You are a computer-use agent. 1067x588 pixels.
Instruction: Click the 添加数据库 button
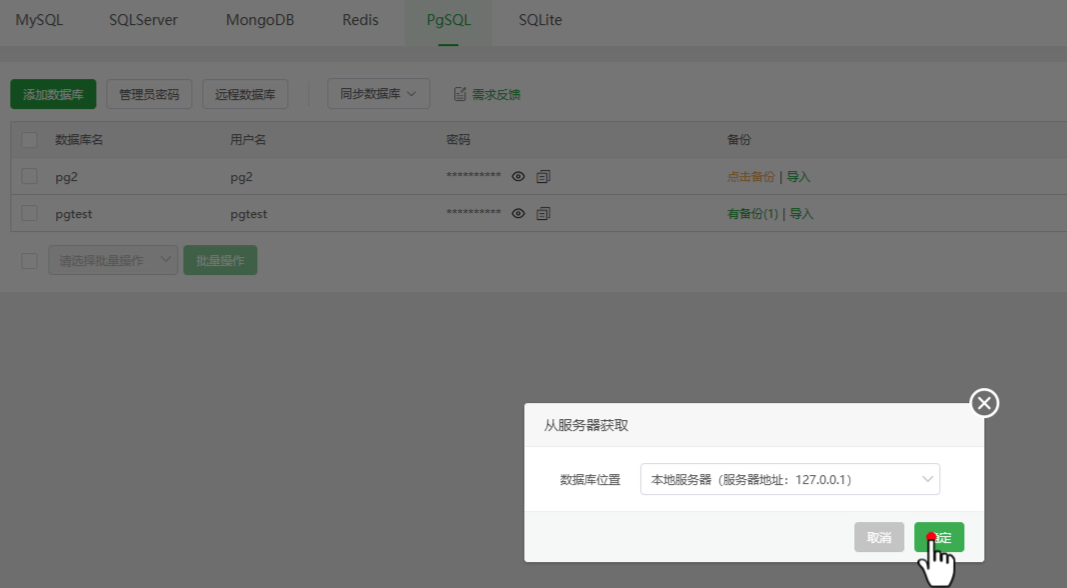(x=53, y=94)
